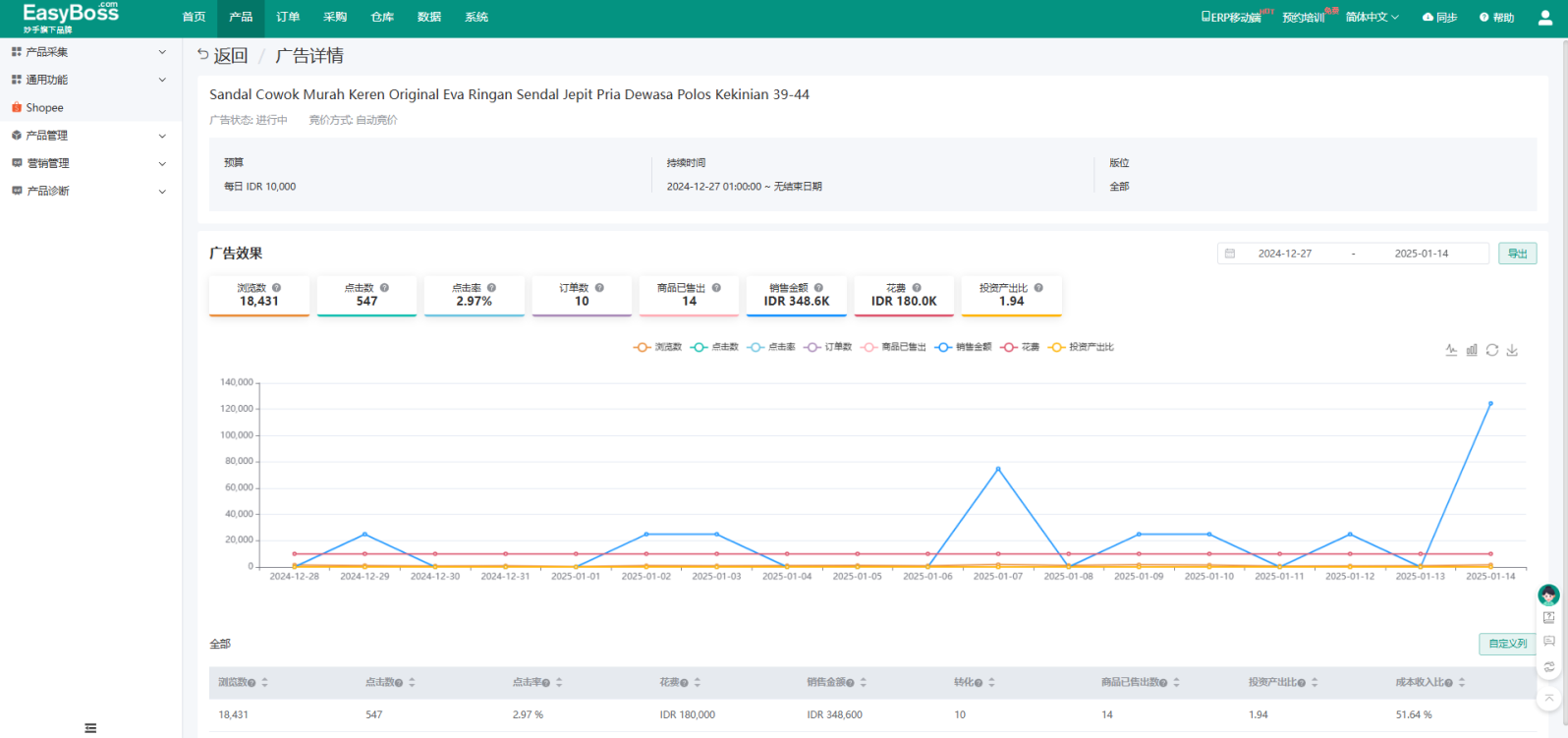Open 仓库 top menu
Image resolution: width=1568 pixels, height=738 pixels.
click(x=382, y=18)
